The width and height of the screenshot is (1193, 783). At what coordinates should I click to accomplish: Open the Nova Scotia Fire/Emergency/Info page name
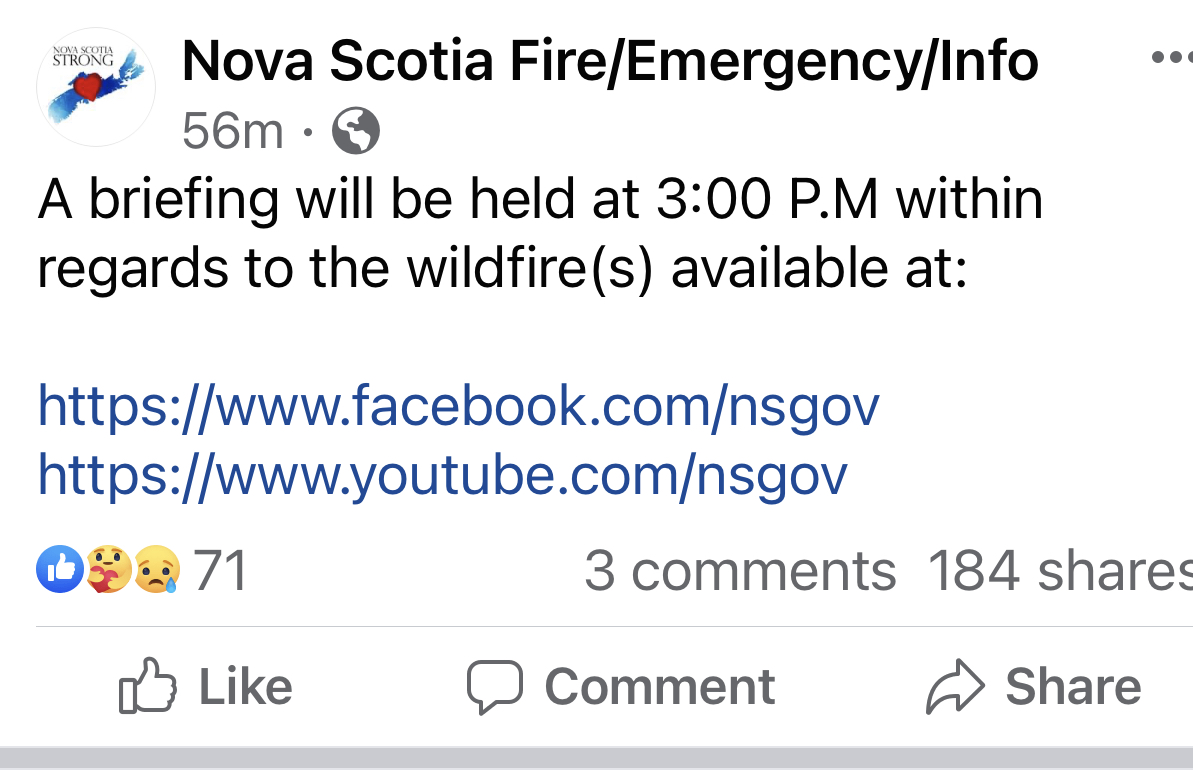point(610,62)
